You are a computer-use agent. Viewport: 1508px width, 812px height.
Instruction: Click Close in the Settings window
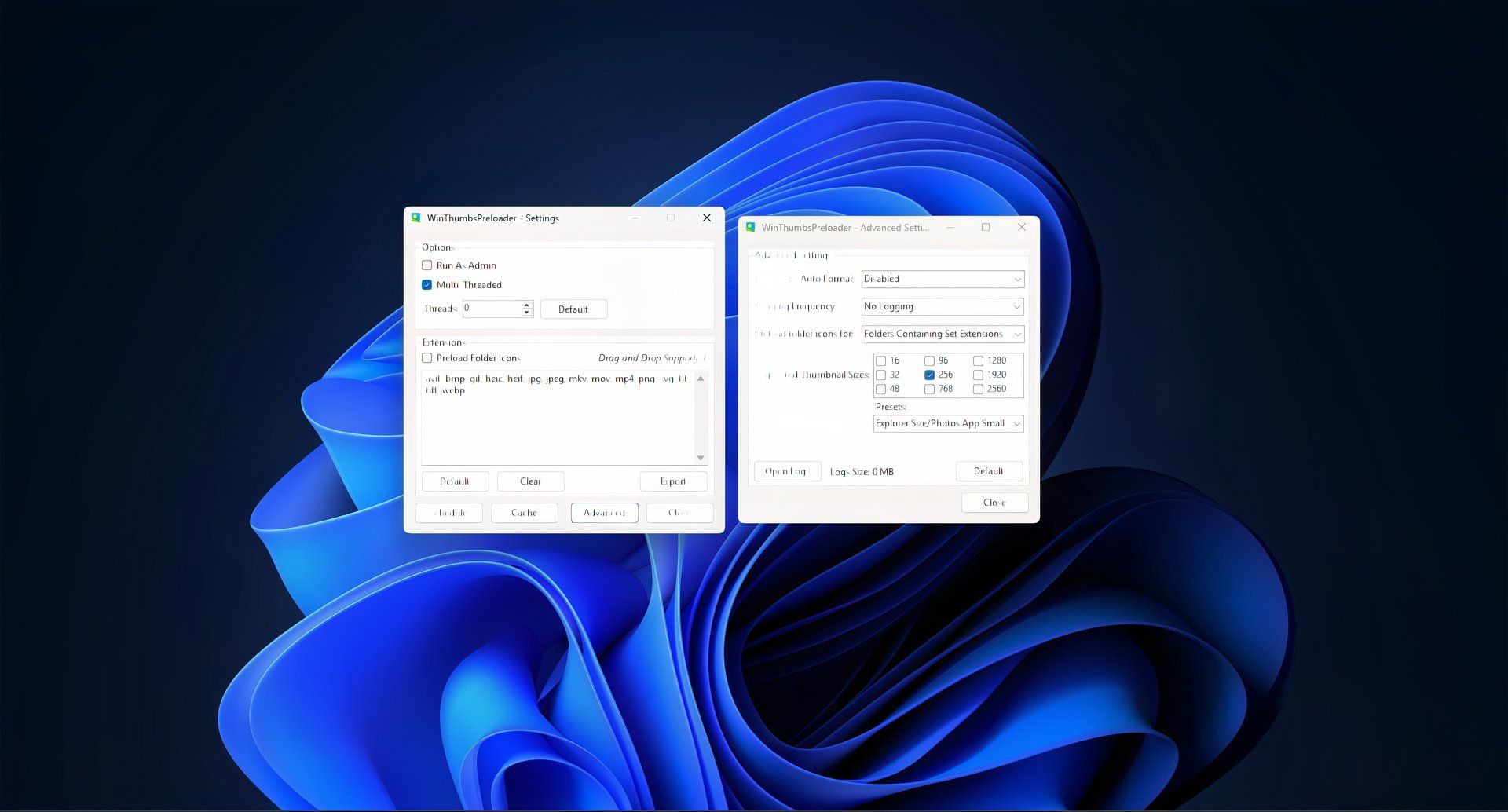click(x=679, y=513)
